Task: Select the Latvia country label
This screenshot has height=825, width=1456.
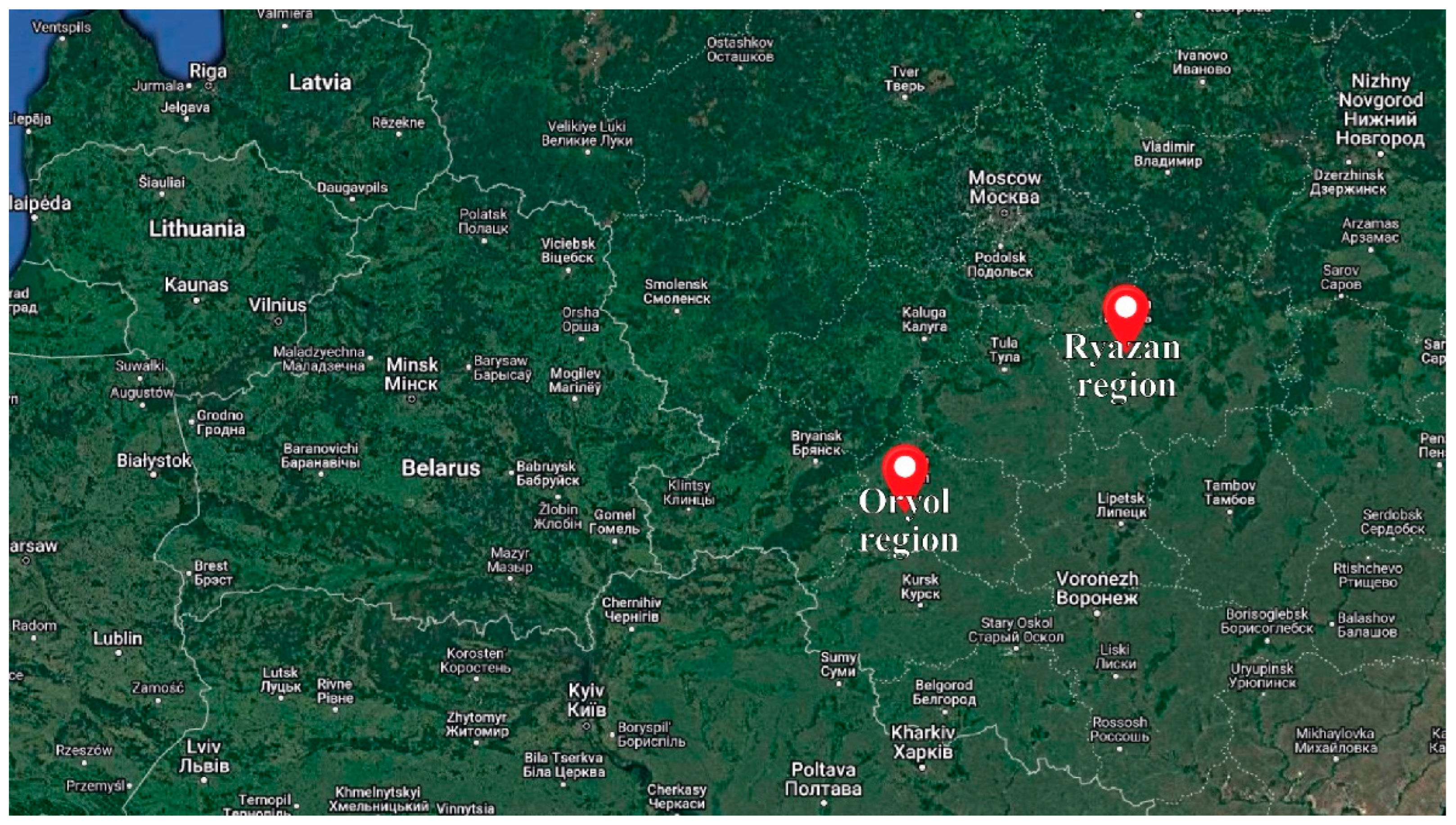Action: coord(320,83)
